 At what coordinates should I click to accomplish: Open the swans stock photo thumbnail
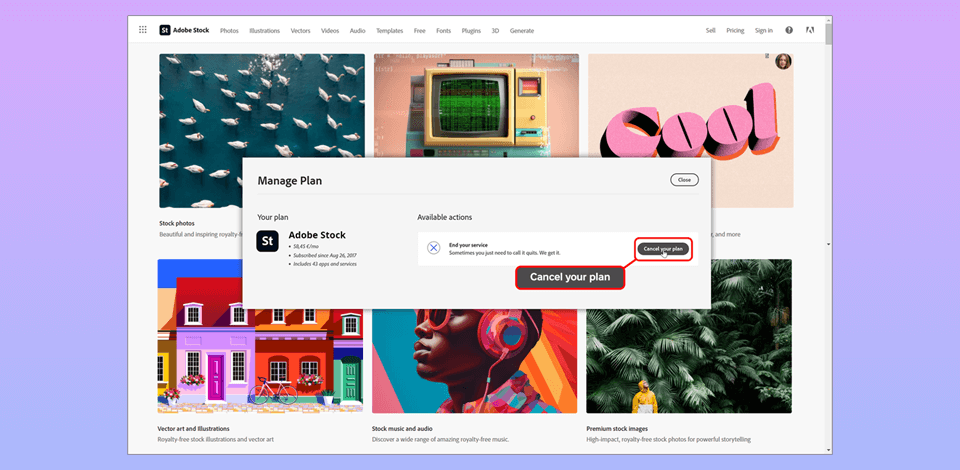pyautogui.click(x=262, y=130)
